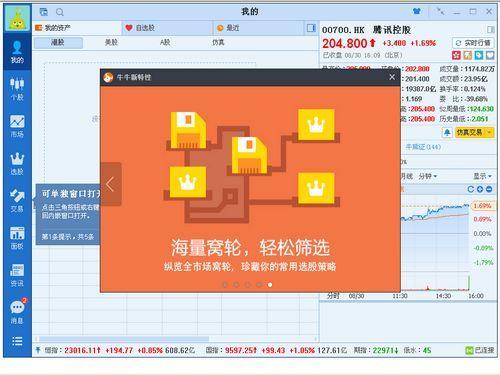The image size is (500, 375).
Task: Toggle the panel layout icon beside 腾讯控股 title
Action: point(491,30)
